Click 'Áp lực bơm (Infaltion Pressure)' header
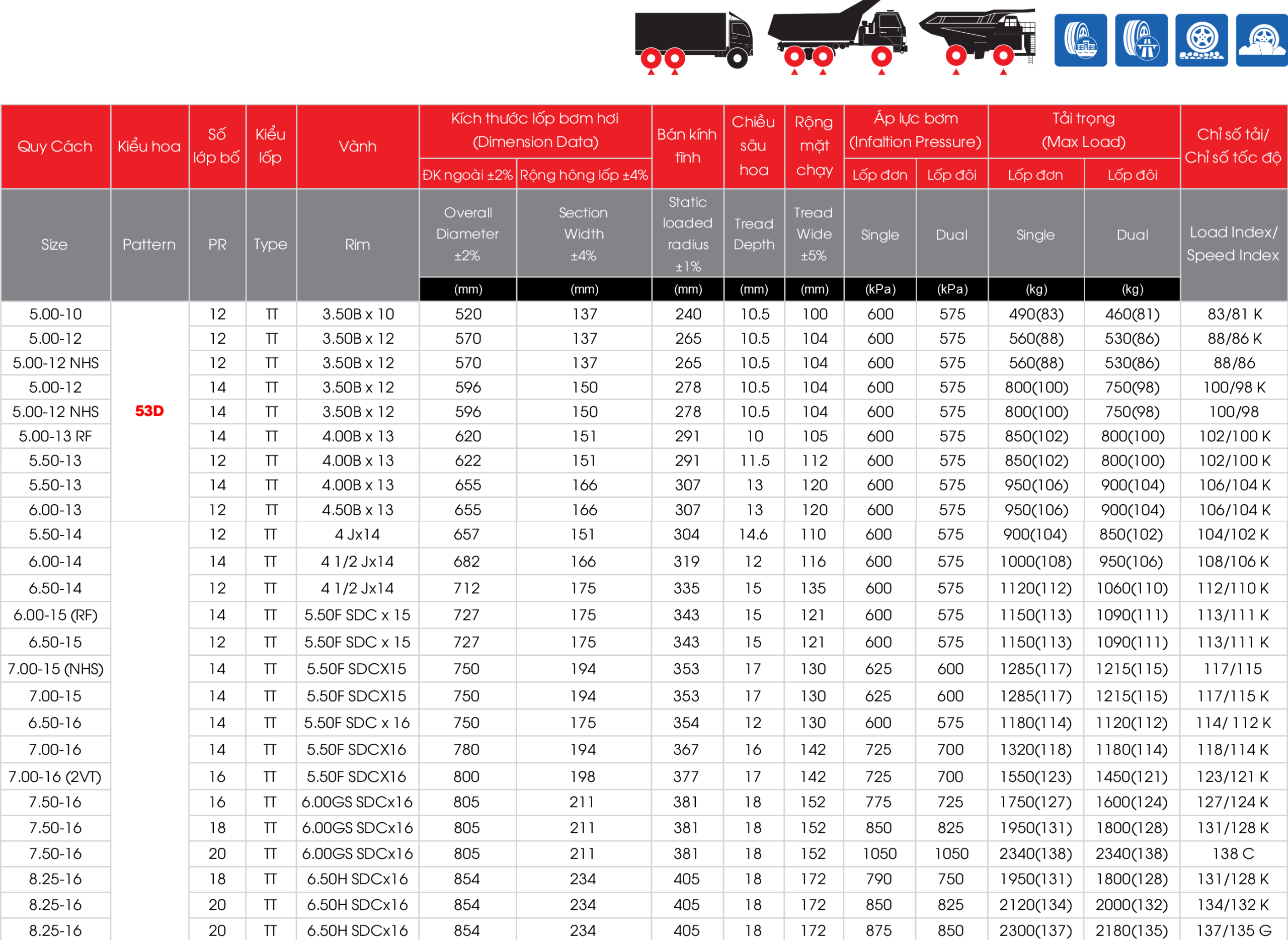Screen dimensions: 1288x940 pyautogui.click(x=916, y=130)
